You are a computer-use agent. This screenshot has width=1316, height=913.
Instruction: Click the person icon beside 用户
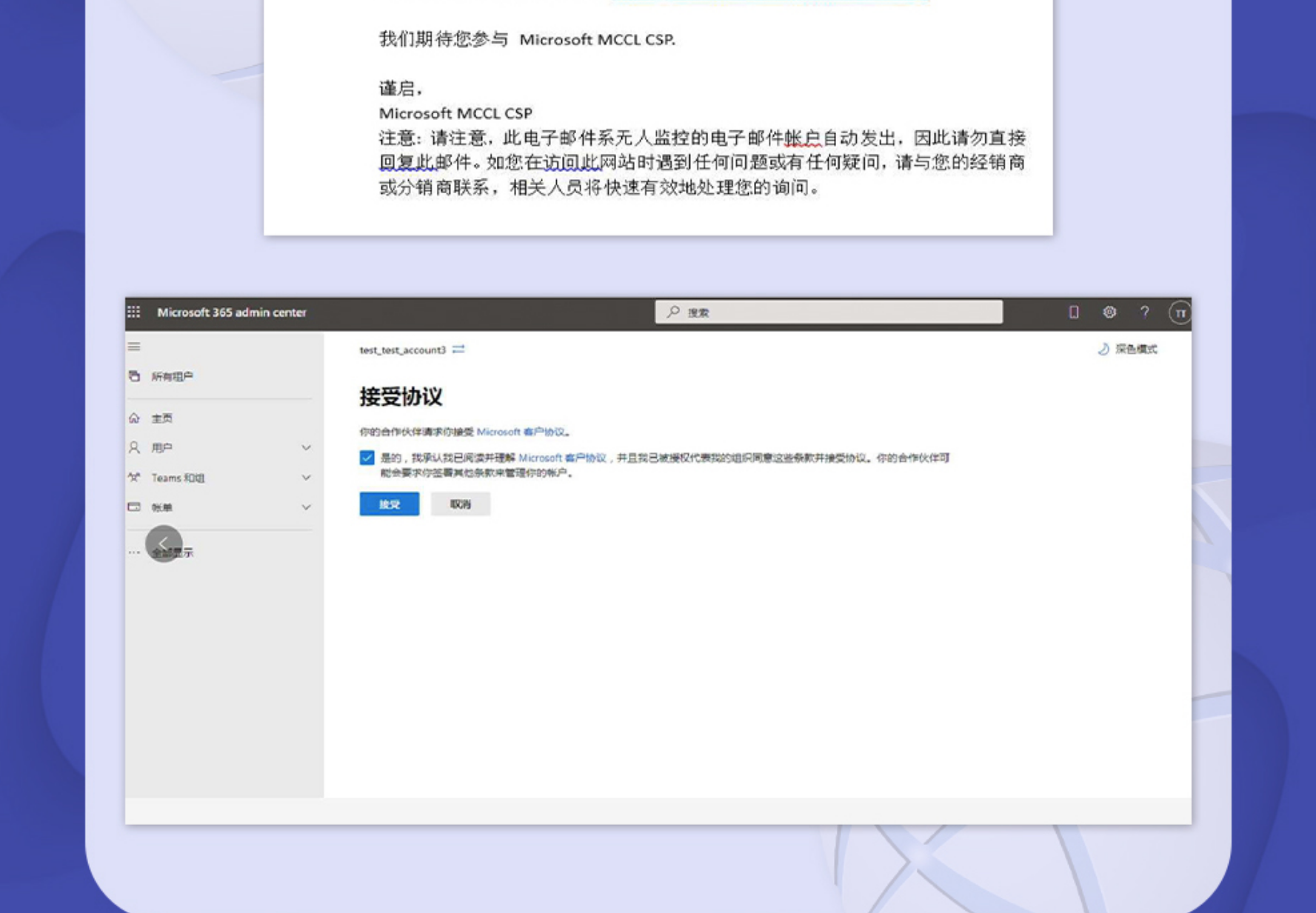(x=134, y=447)
